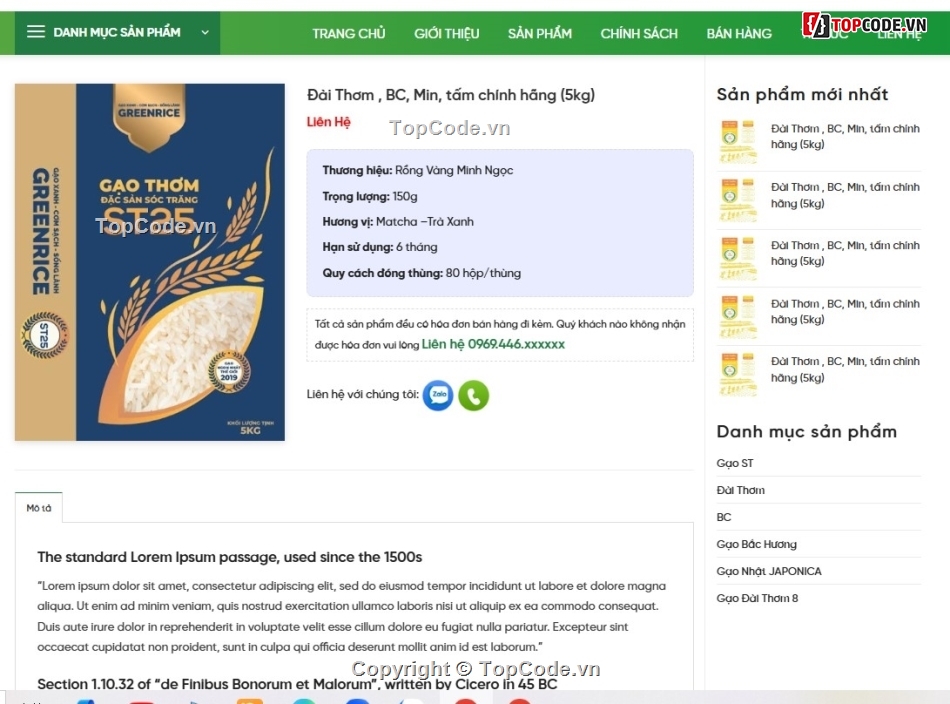Viewport: 950px width, 704px height.
Task: Select the BC category link
Action: tap(724, 517)
